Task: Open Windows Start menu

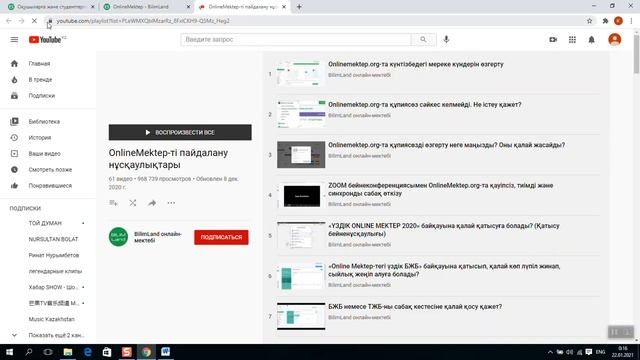Action: 9,352
